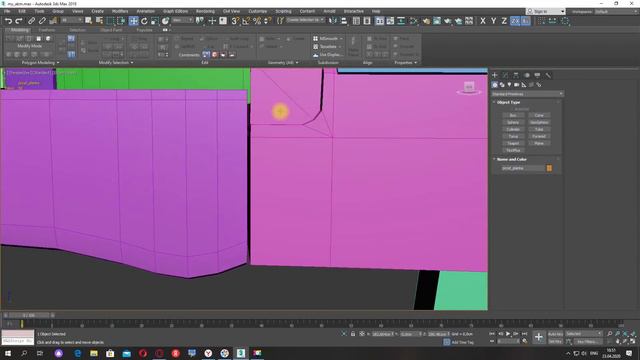Open the Create Selection Set dropdown

click(305, 20)
